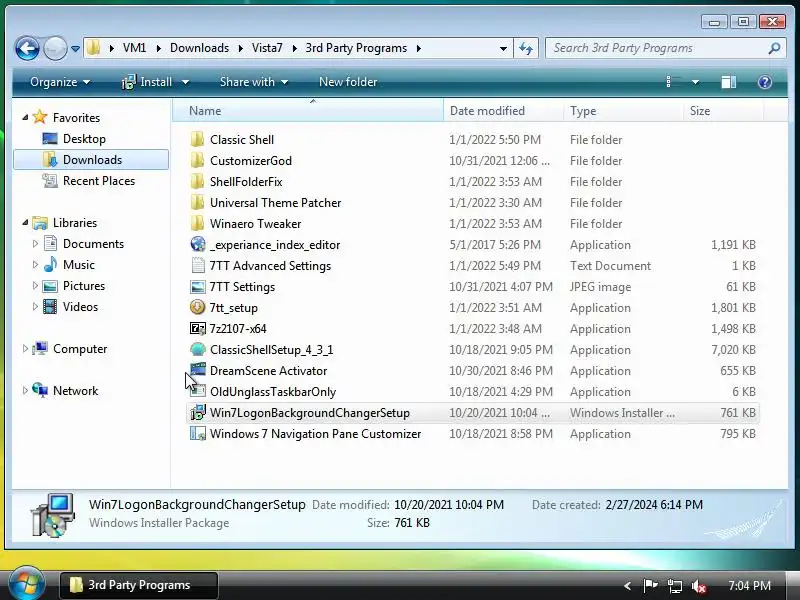800x600 pixels.
Task: Click the 7:04 PM taskbar clock
Action: coord(749,586)
